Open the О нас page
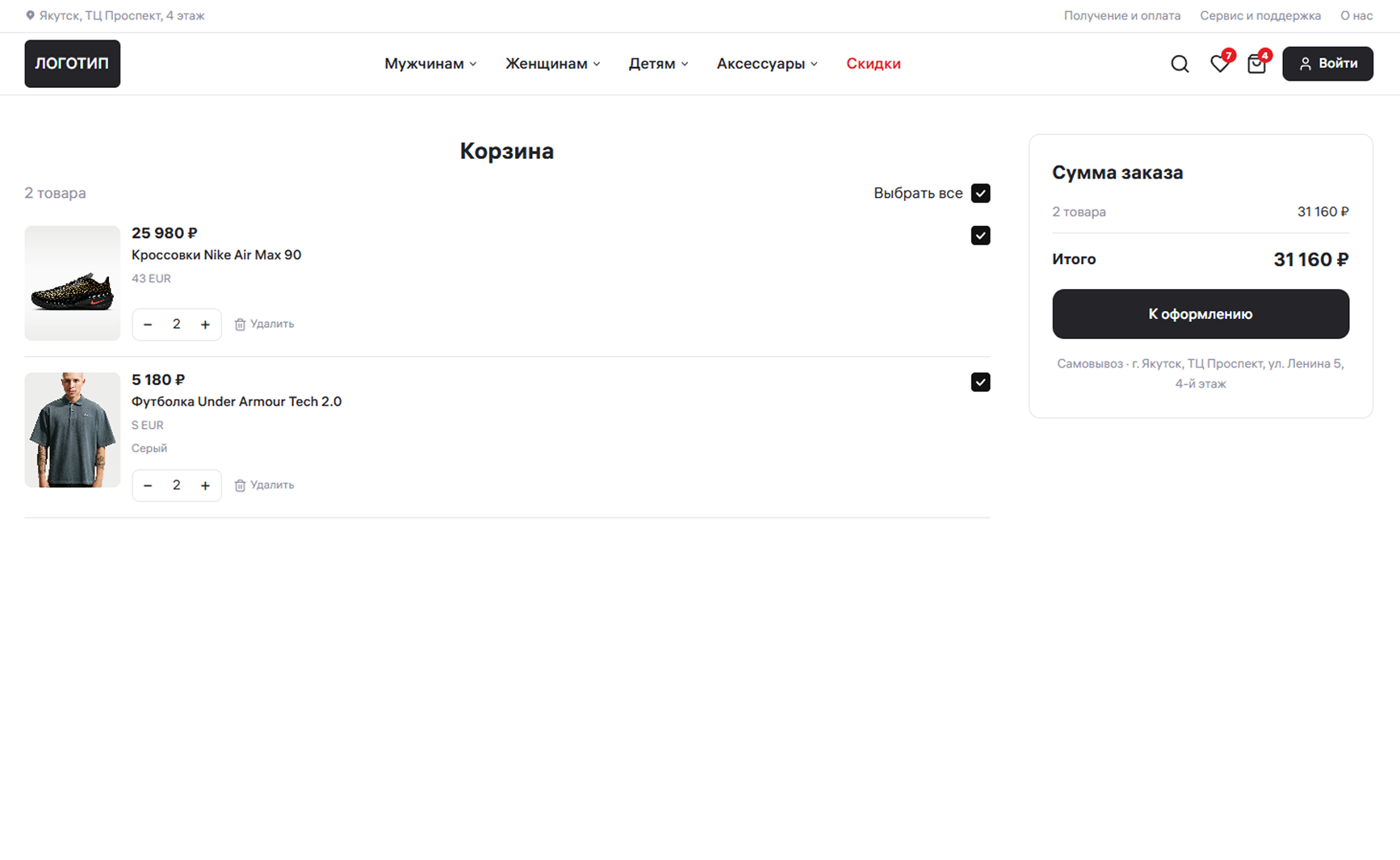The image size is (1400, 860). (x=1356, y=15)
